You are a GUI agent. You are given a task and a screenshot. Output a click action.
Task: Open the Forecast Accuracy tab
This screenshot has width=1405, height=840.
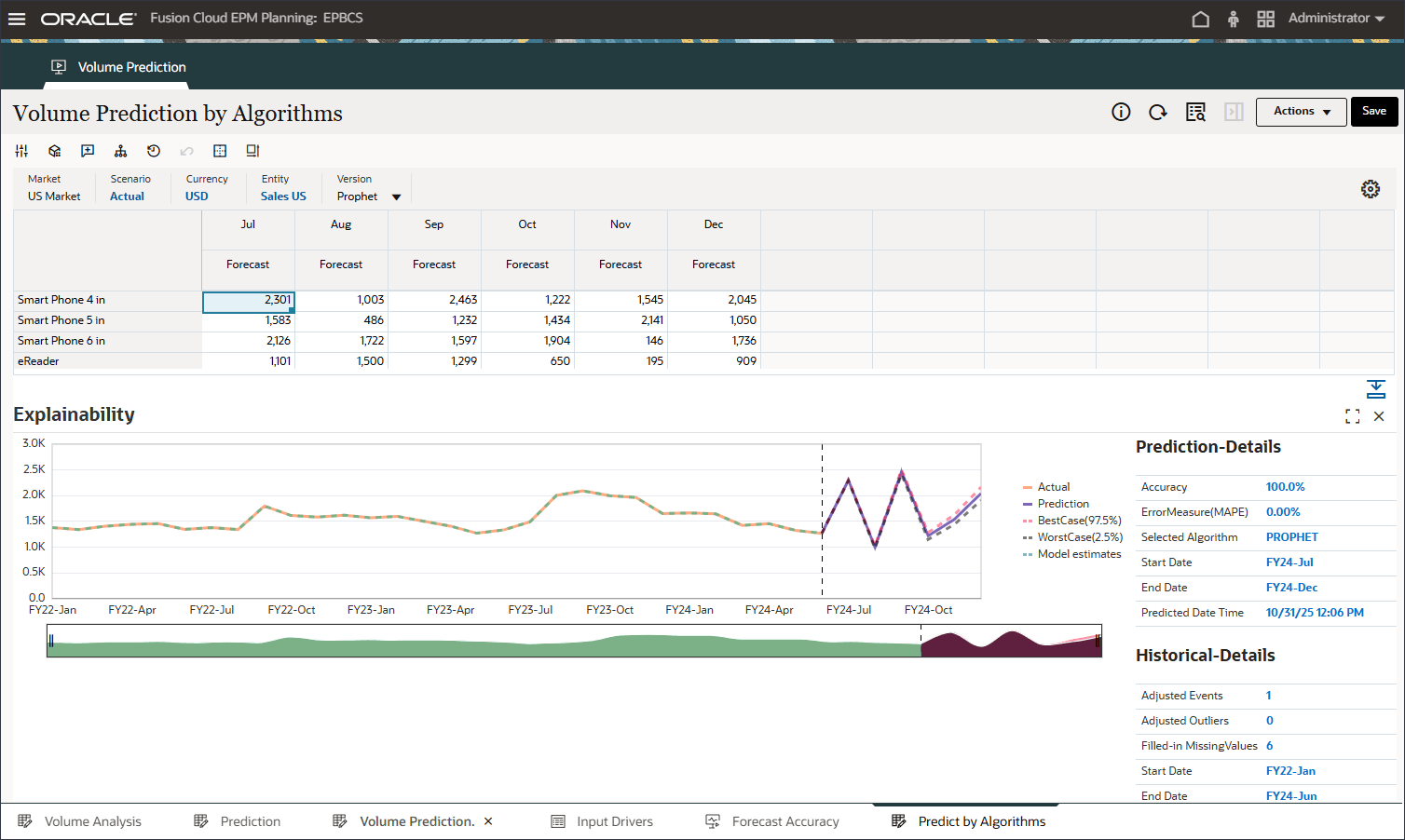tap(784, 820)
